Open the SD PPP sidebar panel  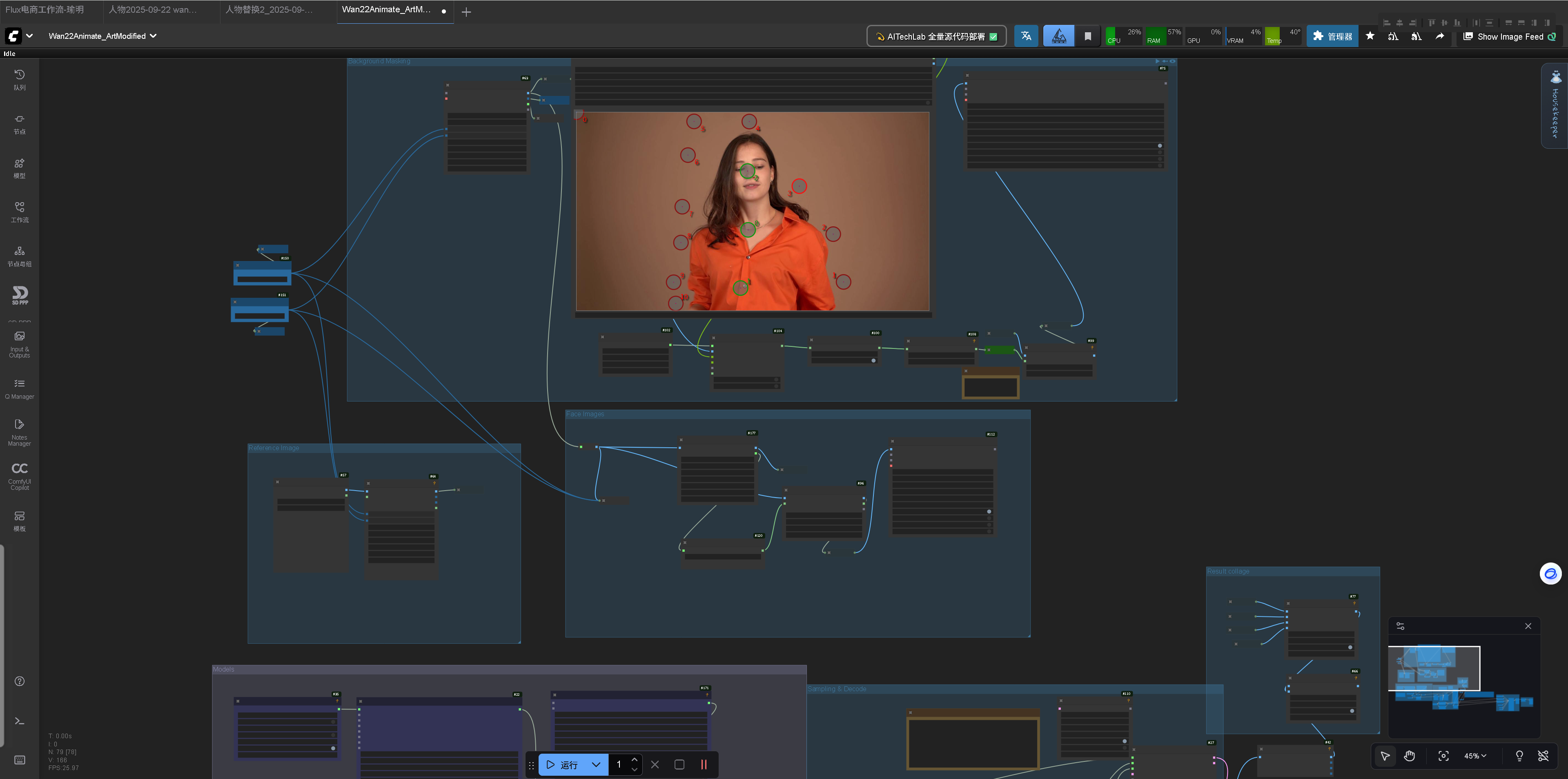click(20, 295)
